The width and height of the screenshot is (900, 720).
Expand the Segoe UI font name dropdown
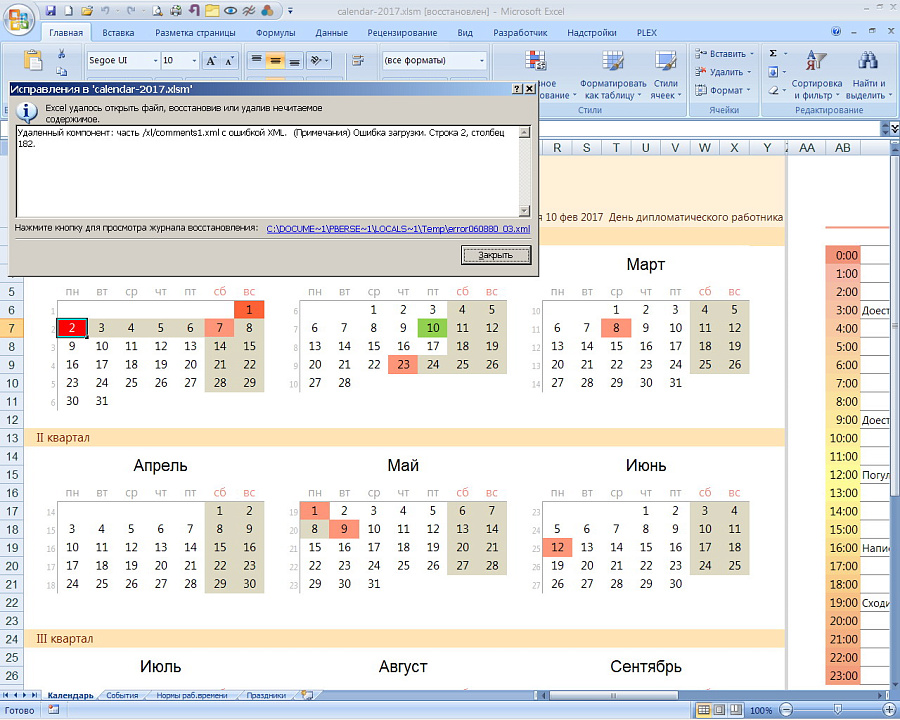pos(154,61)
